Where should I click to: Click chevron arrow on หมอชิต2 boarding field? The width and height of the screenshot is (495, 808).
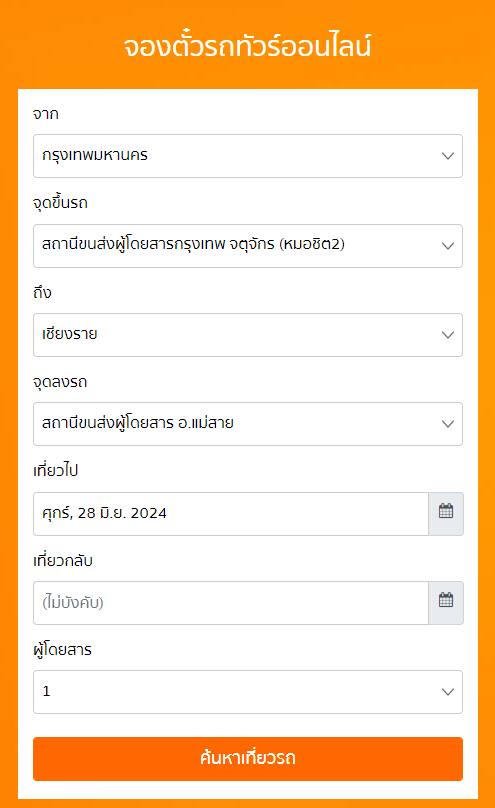(x=448, y=246)
